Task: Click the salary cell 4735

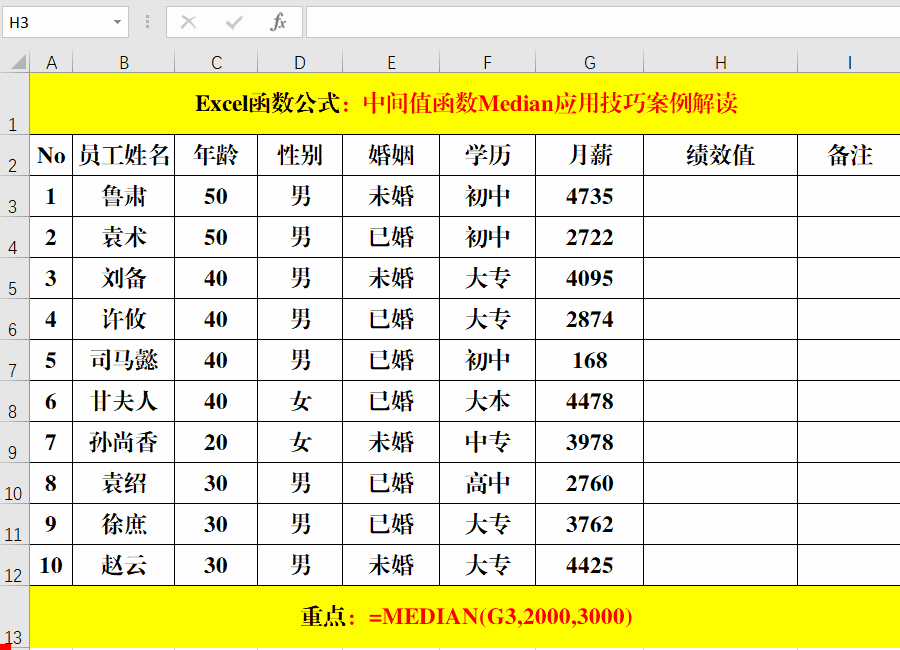Action: pos(589,196)
